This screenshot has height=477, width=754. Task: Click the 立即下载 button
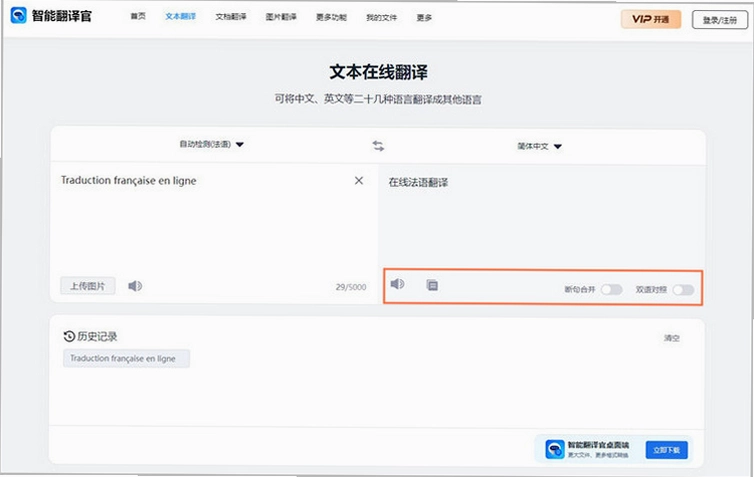(666, 450)
